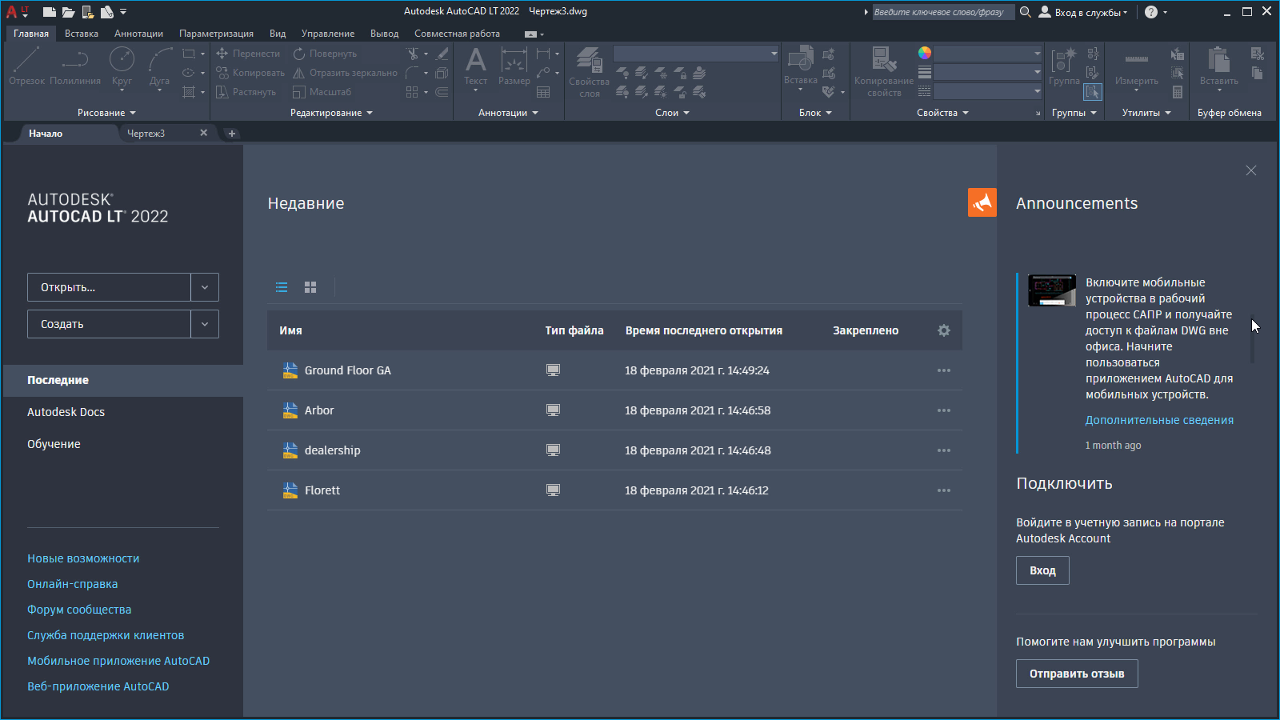Select Autodesk Docs in the sidebar
The height and width of the screenshot is (720, 1280).
[x=66, y=412]
